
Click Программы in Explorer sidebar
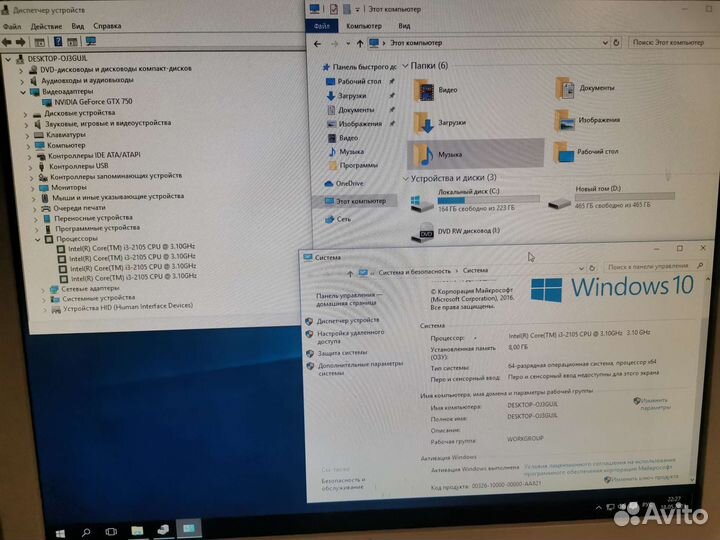point(358,165)
